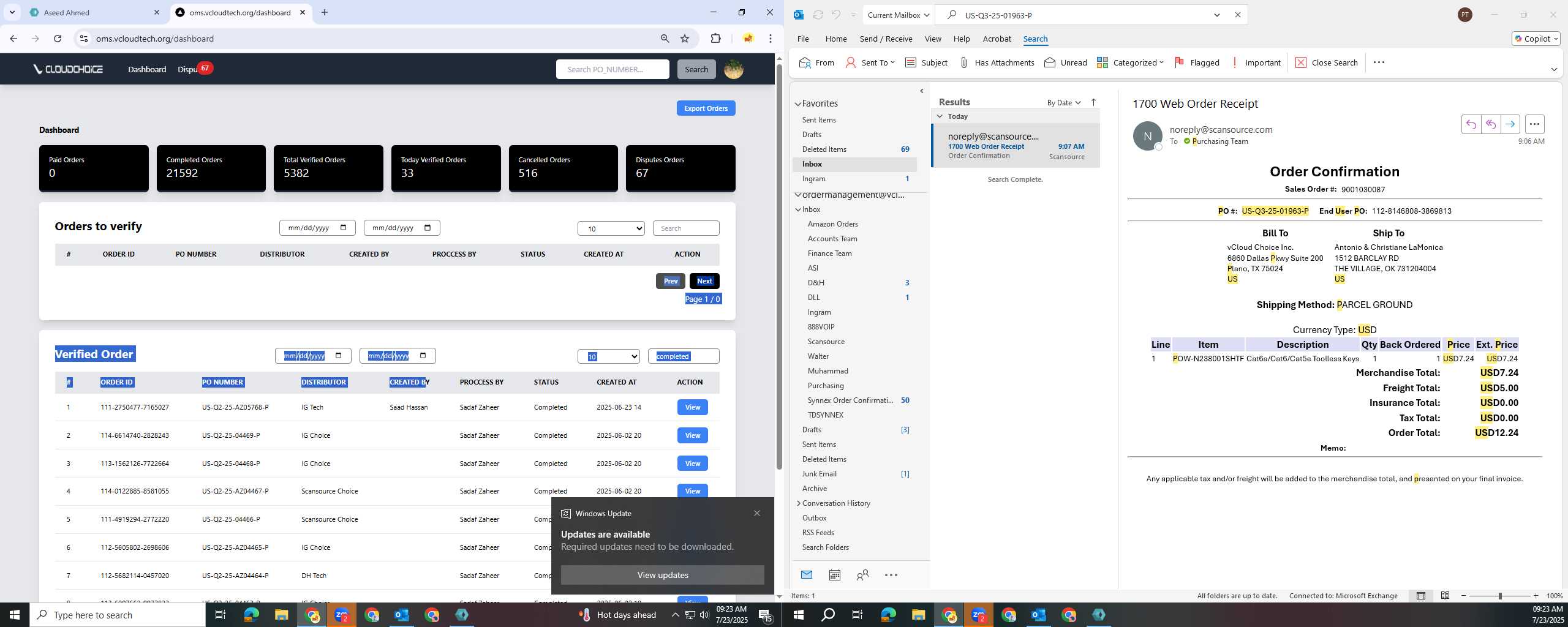Open the Chrome extensions puzzle icon
The height and width of the screenshot is (627, 1568).
[715, 39]
